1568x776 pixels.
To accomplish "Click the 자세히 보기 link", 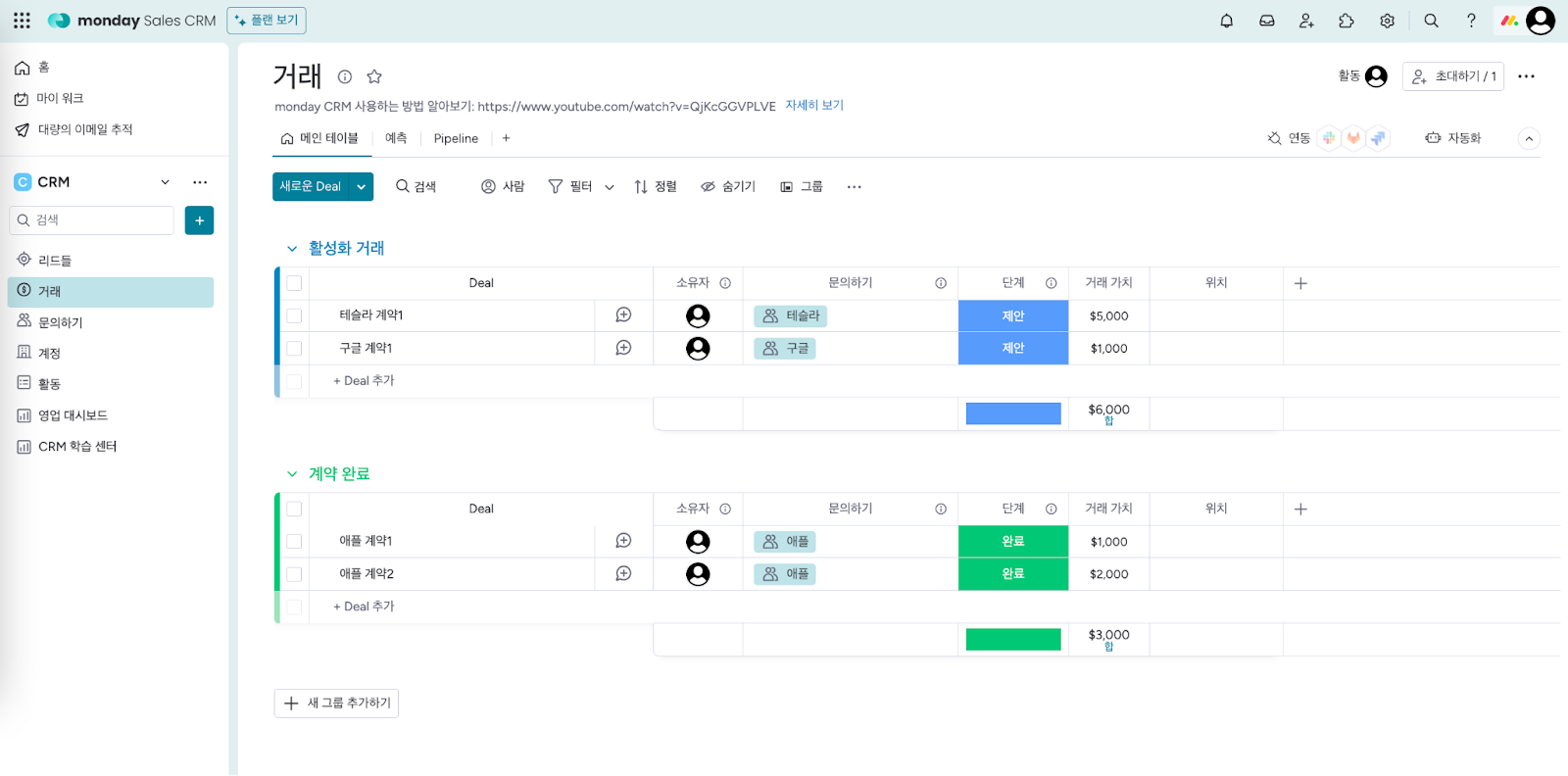I will click(x=814, y=106).
